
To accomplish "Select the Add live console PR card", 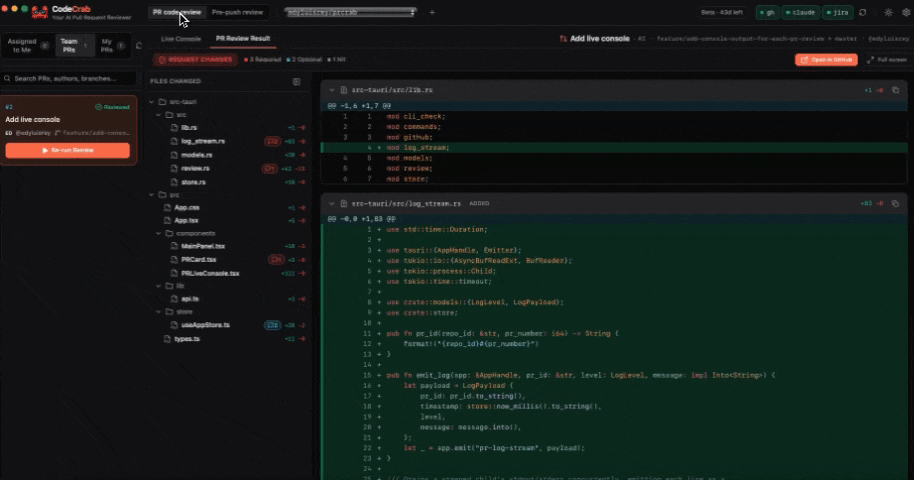I will point(68,130).
